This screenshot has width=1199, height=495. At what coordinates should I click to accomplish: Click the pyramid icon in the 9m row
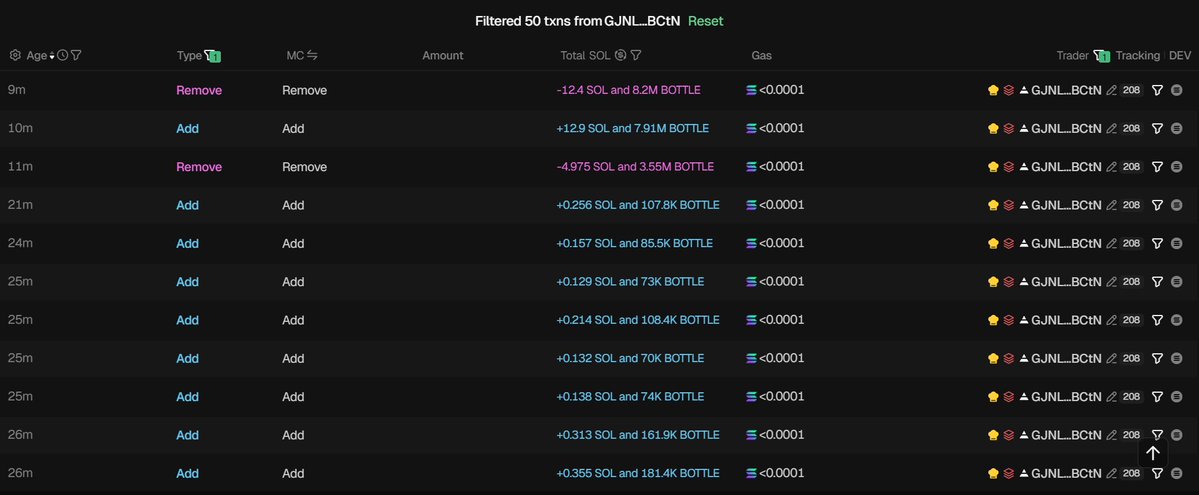pos(1024,90)
